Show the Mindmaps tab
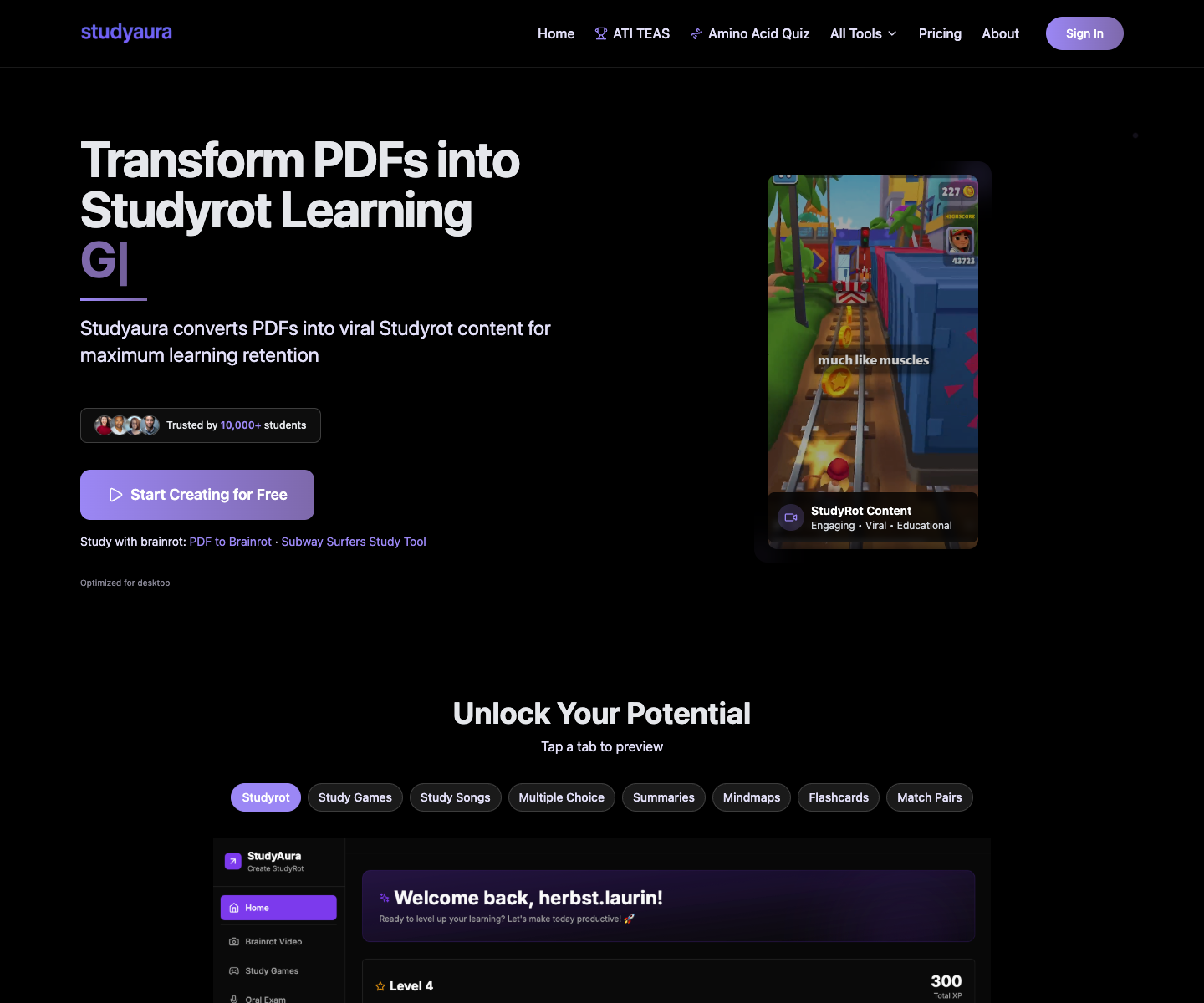 (x=752, y=797)
